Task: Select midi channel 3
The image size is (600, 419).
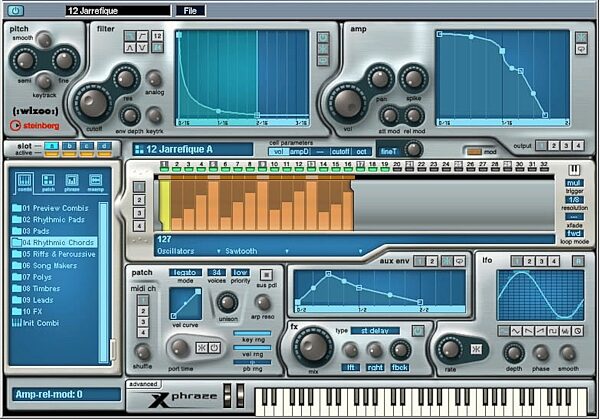Action: [x=143, y=322]
